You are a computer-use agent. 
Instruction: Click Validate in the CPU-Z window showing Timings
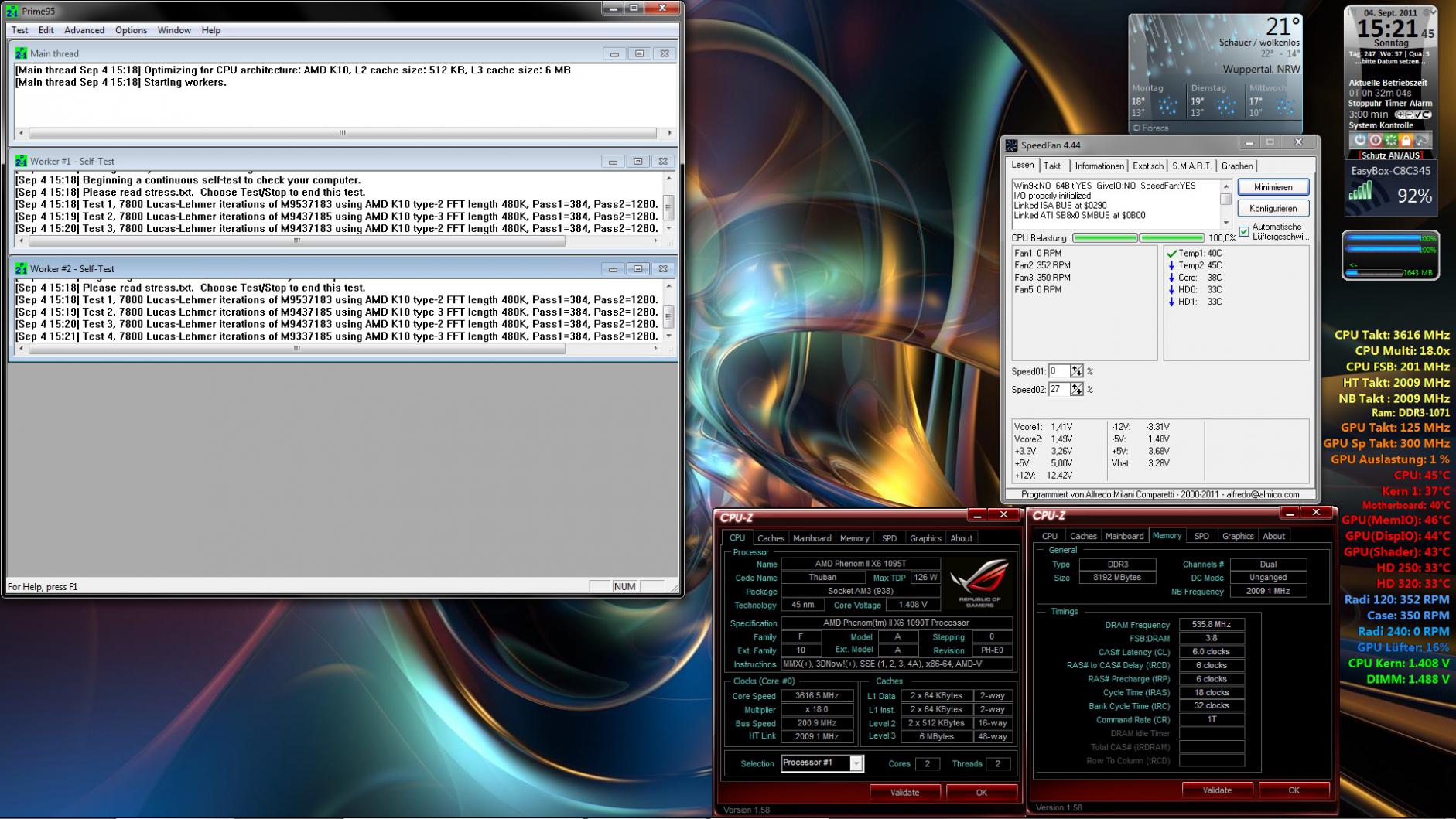[1217, 790]
